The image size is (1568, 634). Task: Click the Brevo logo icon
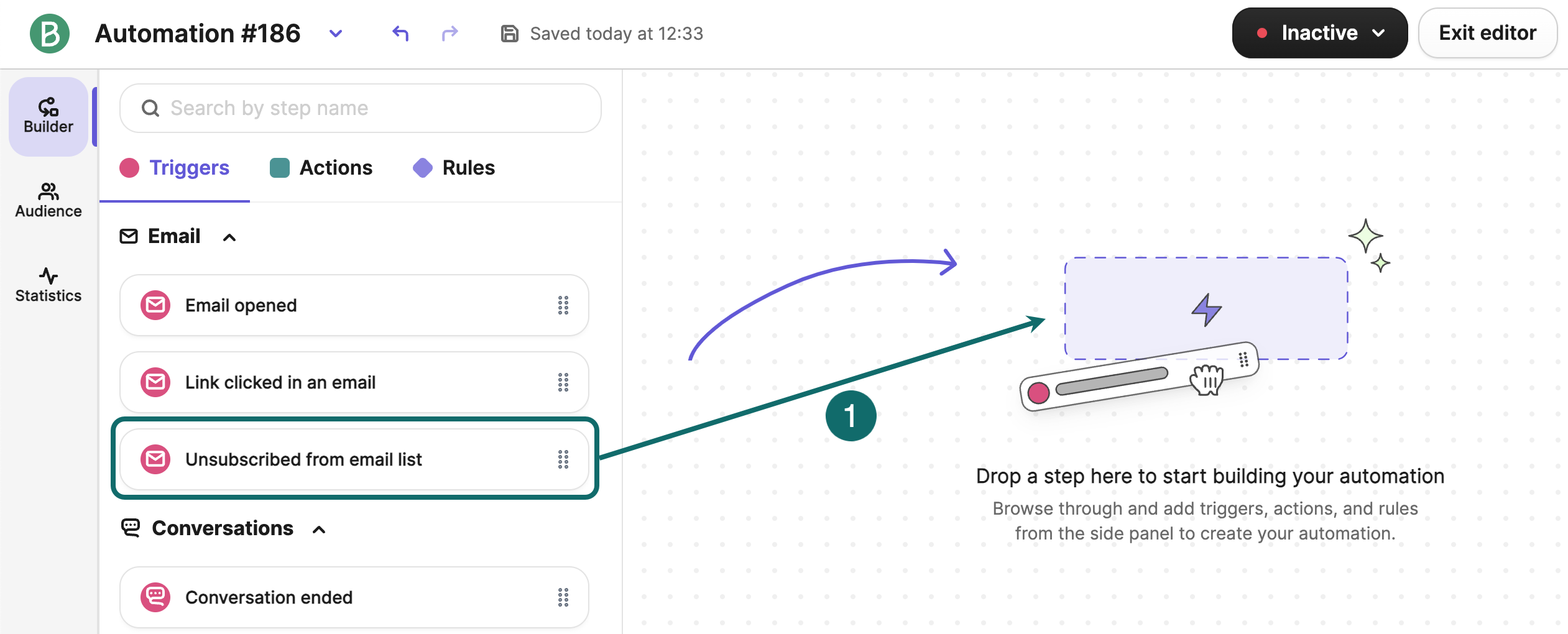click(x=50, y=34)
